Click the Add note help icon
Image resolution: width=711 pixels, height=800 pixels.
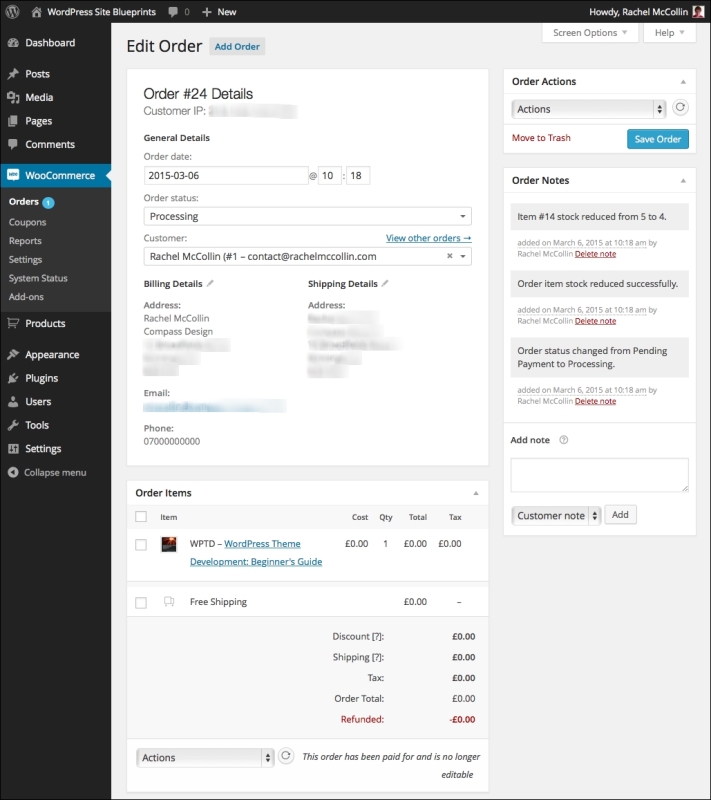point(564,440)
